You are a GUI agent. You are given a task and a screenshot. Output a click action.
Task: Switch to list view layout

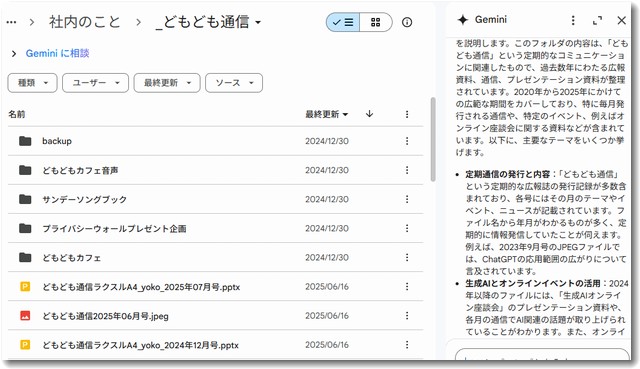click(343, 22)
